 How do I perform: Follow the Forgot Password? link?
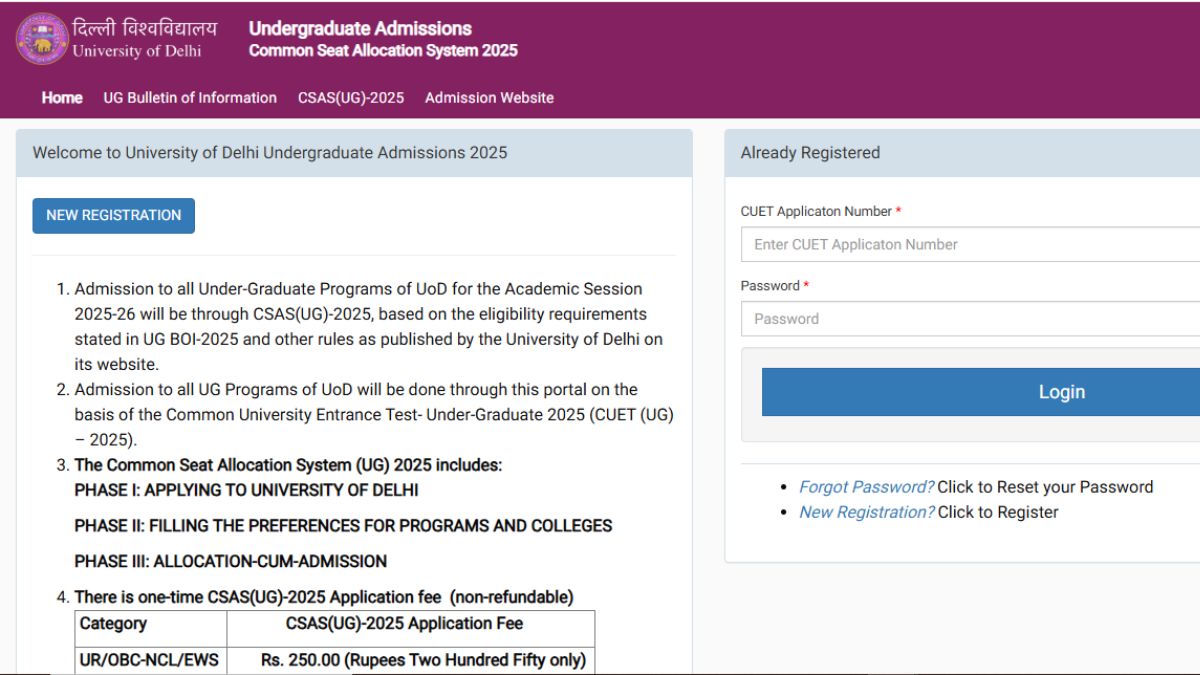pyautogui.click(x=866, y=487)
